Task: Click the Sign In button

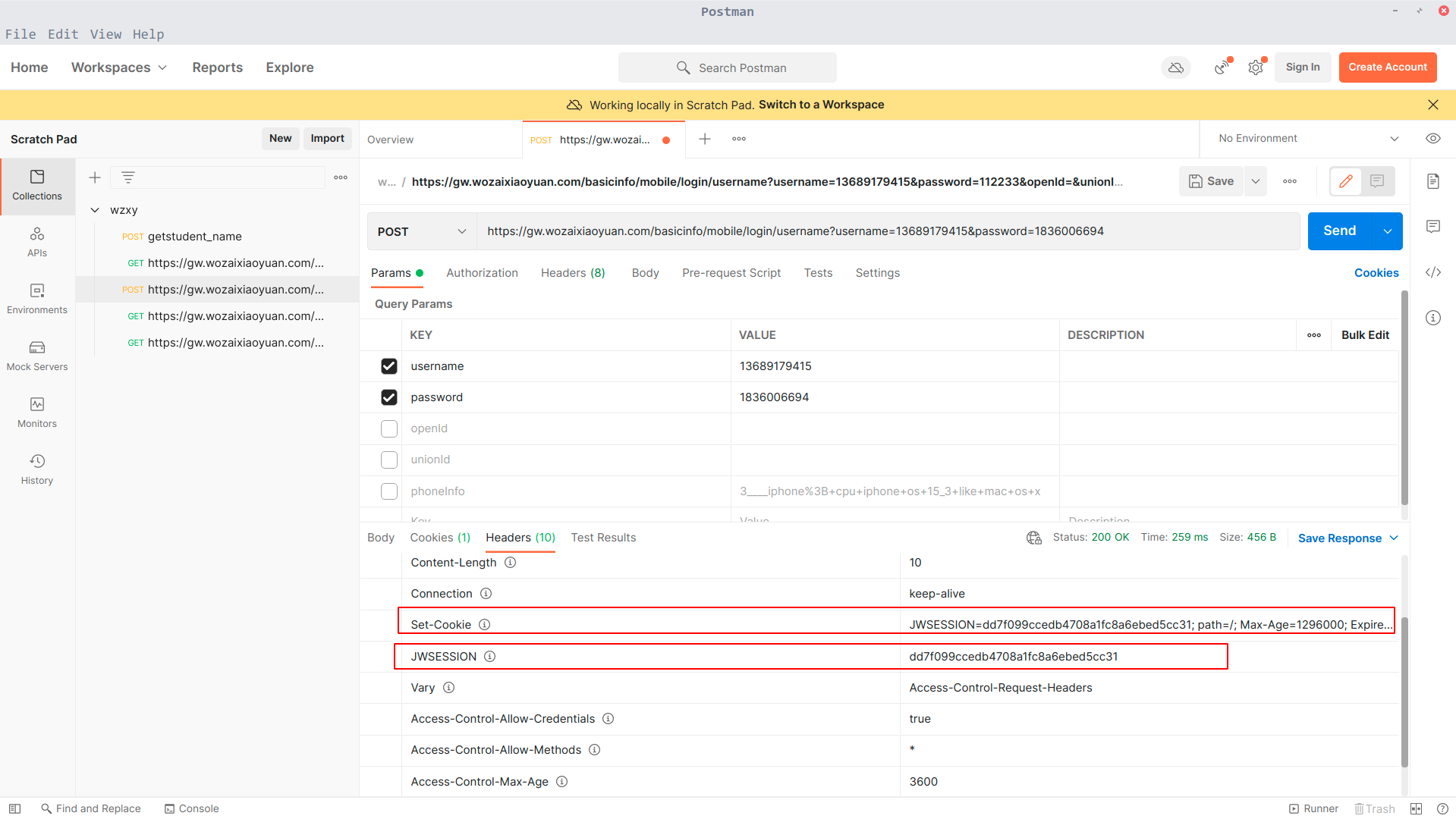Action: click(1302, 67)
